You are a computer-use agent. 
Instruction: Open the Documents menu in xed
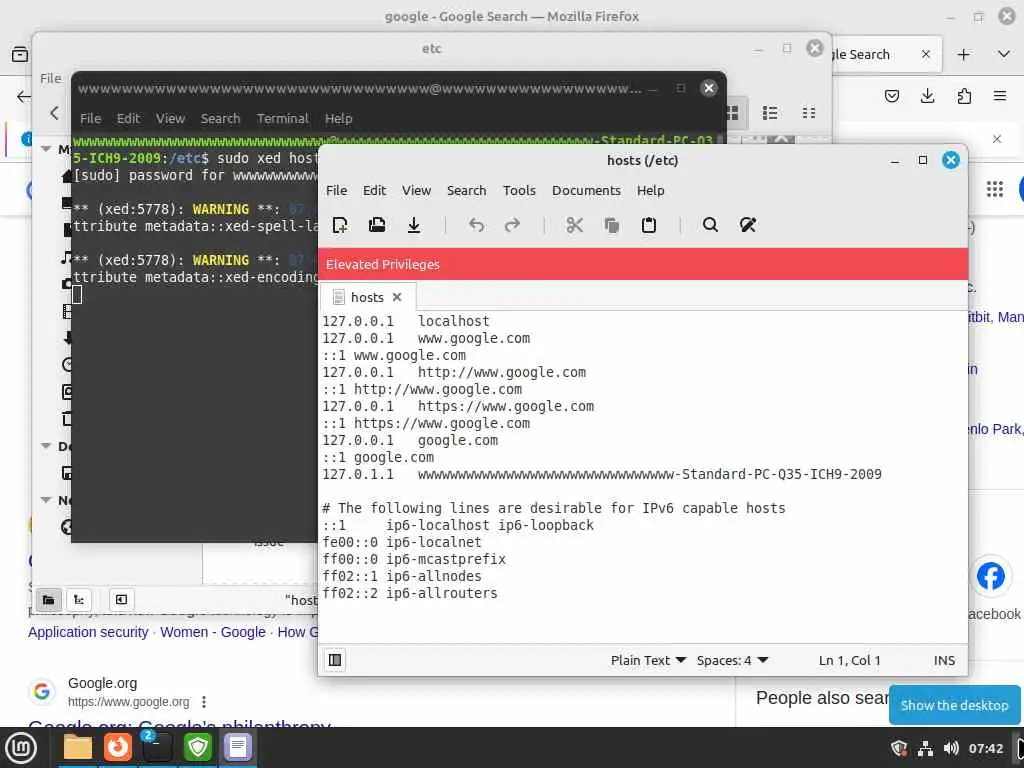[x=586, y=190]
